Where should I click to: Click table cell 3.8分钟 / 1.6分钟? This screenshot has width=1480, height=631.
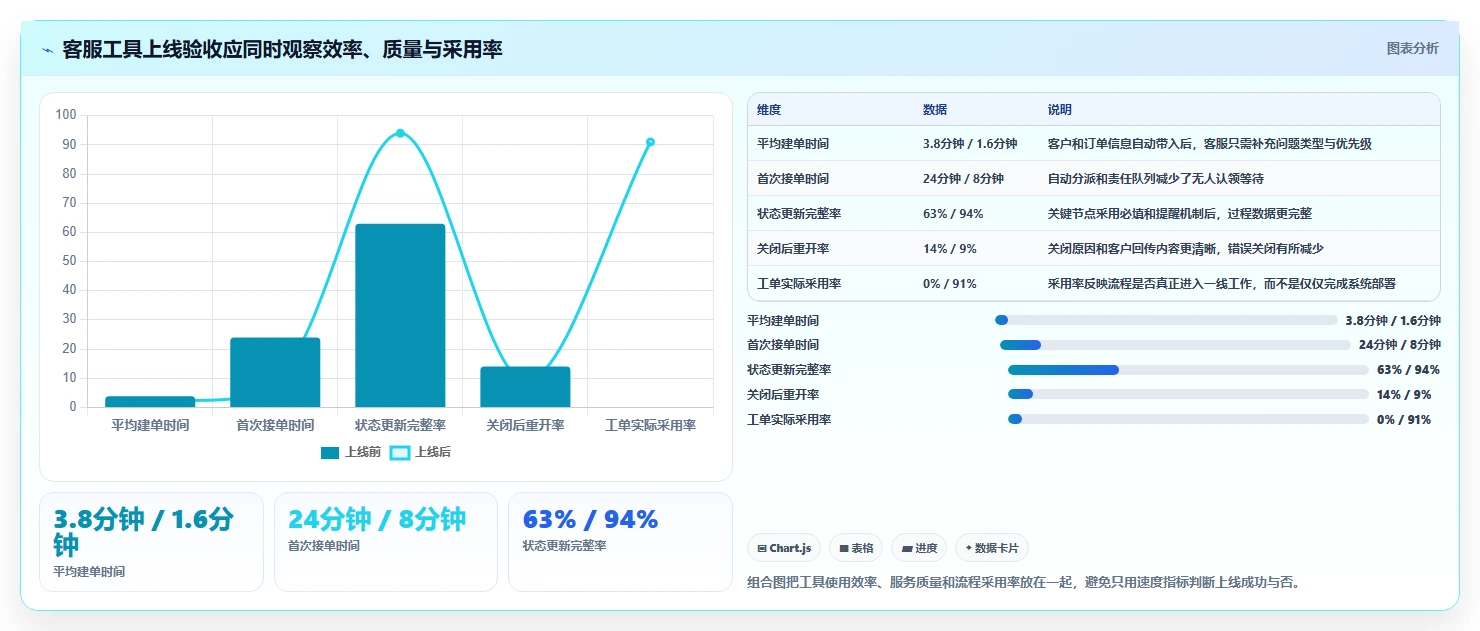coord(970,144)
